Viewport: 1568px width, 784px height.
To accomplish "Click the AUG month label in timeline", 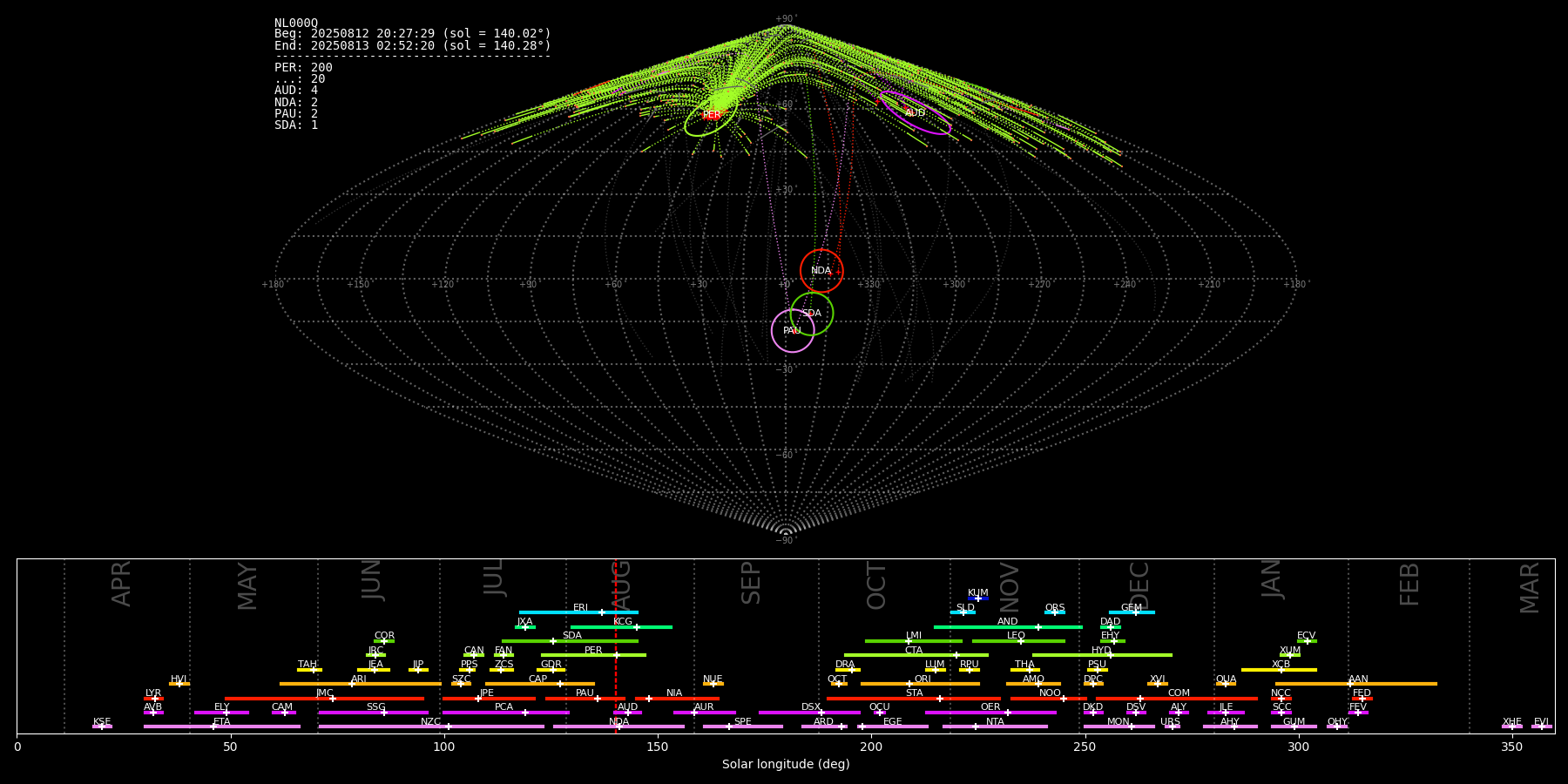I will click(x=621, y=586).
